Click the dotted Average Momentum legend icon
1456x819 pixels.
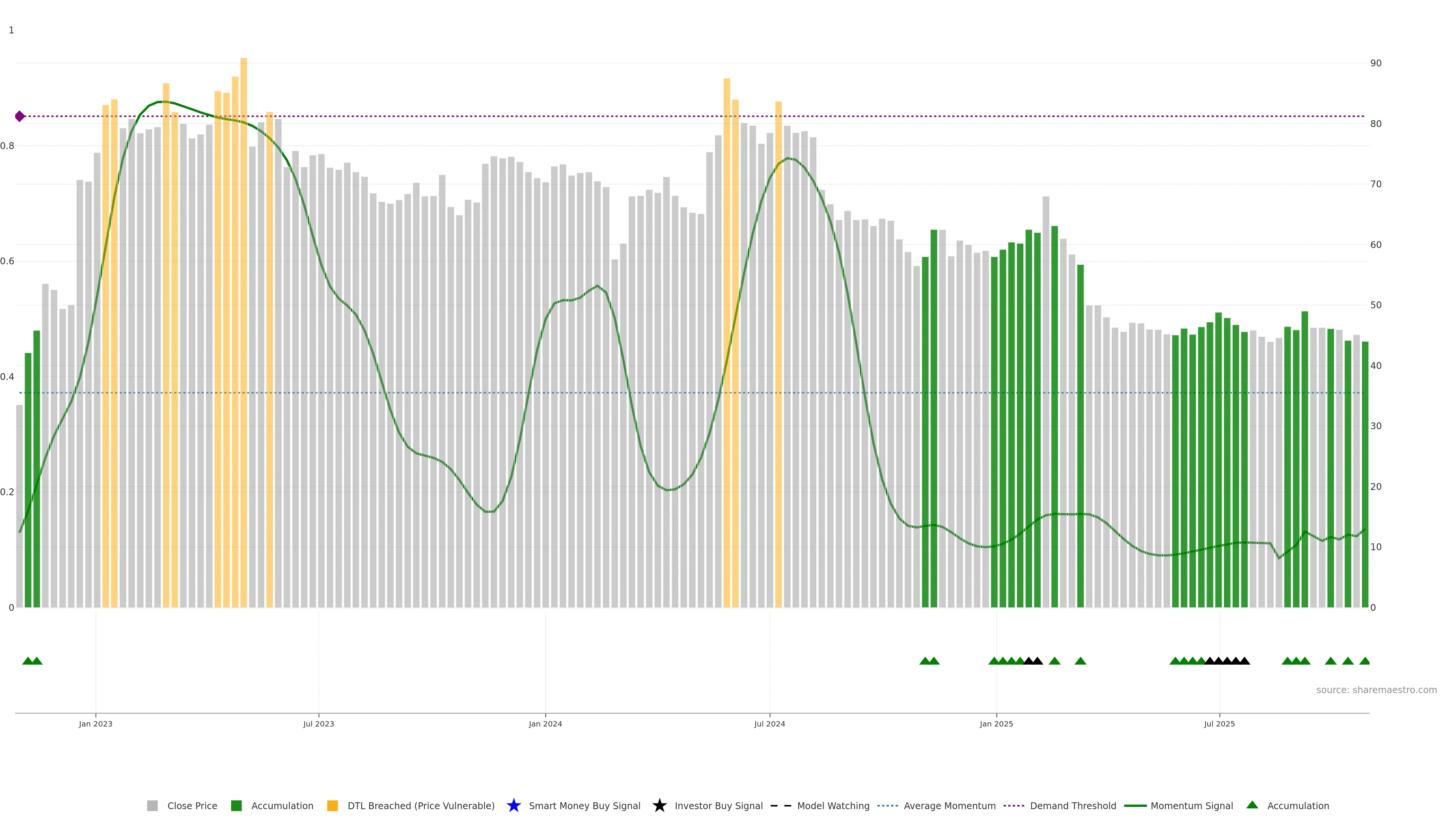pos(887,805)
